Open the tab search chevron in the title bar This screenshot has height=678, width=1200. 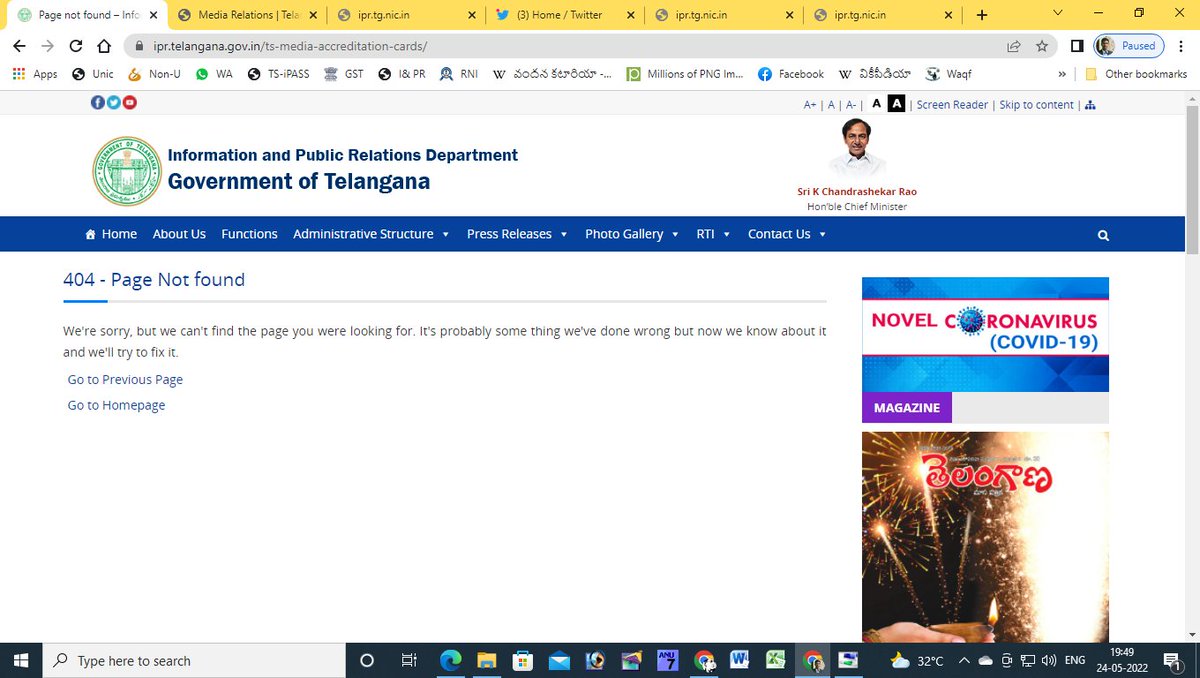(x=1058, y=13)
